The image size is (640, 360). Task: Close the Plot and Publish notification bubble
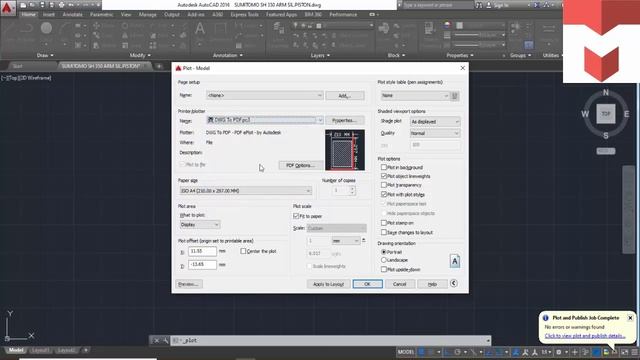pyautogui.click(x=630, y=318)
